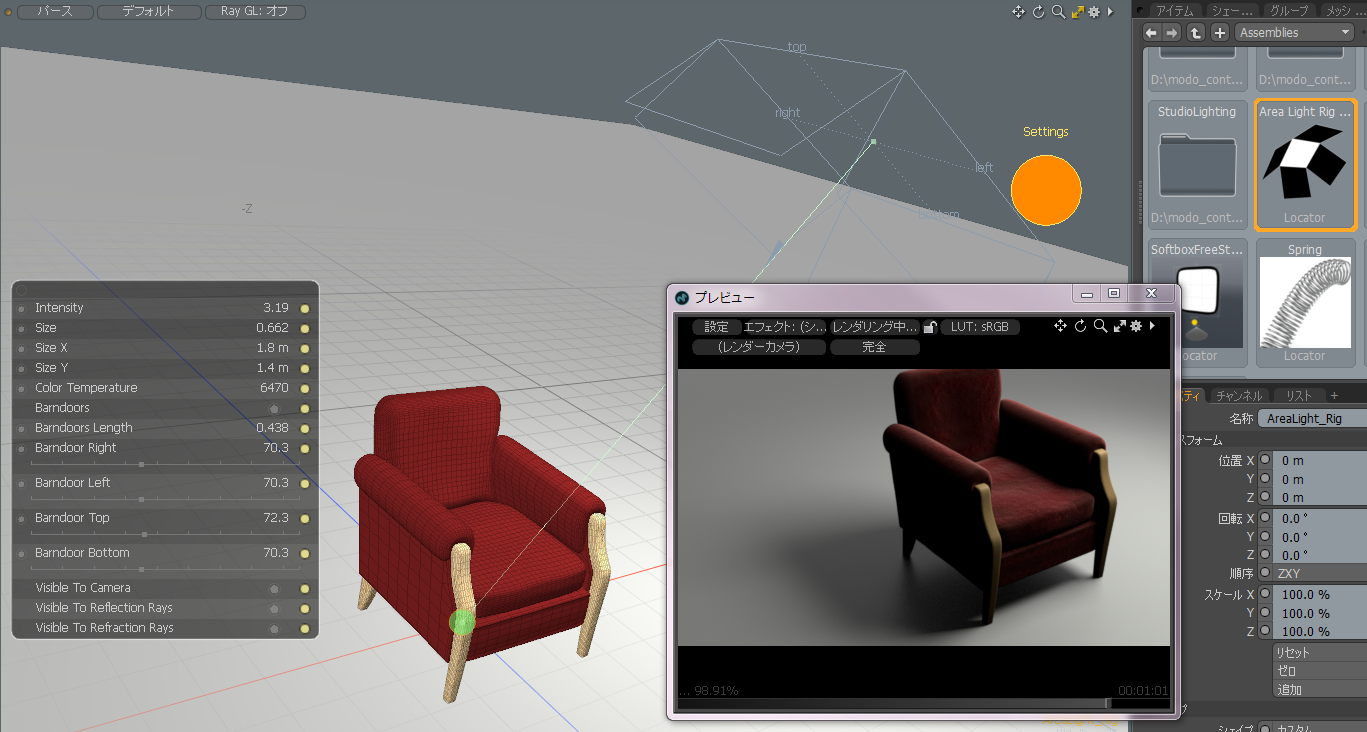The width and height of the screenshot is (1367, 732).
Task: Click the リセット button
Action: pos(1318,652)
